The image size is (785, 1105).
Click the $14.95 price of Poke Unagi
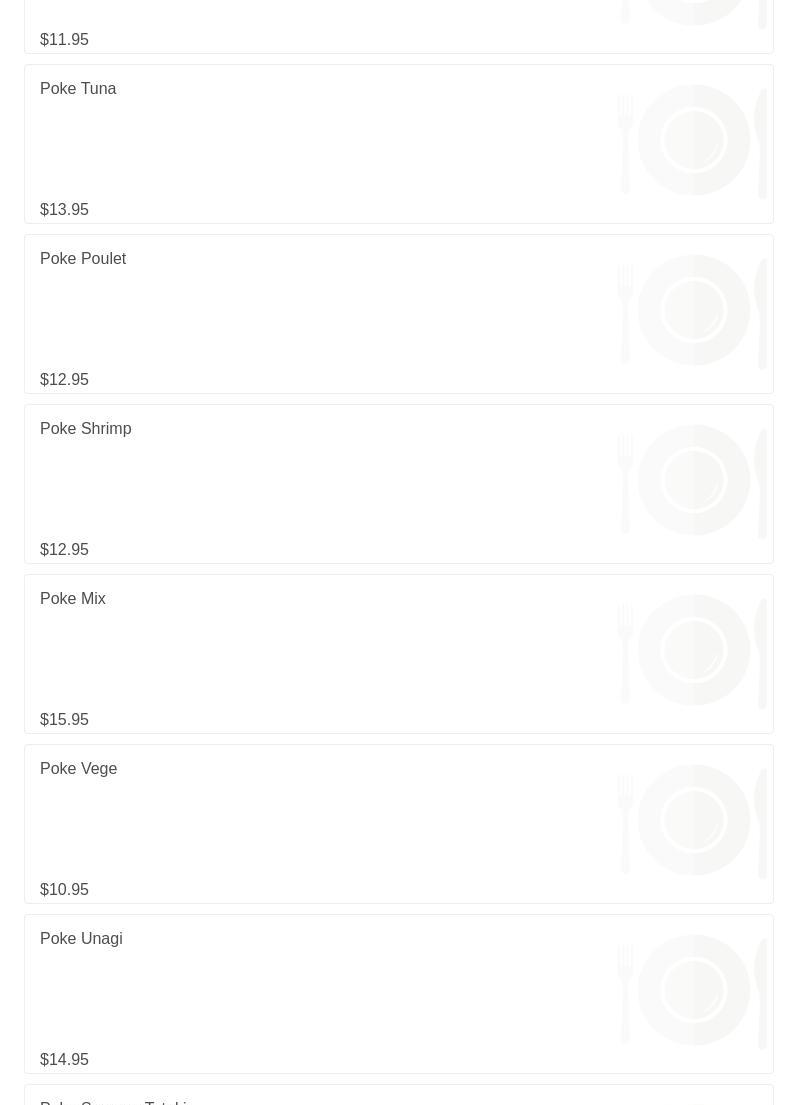point(64,1060)
